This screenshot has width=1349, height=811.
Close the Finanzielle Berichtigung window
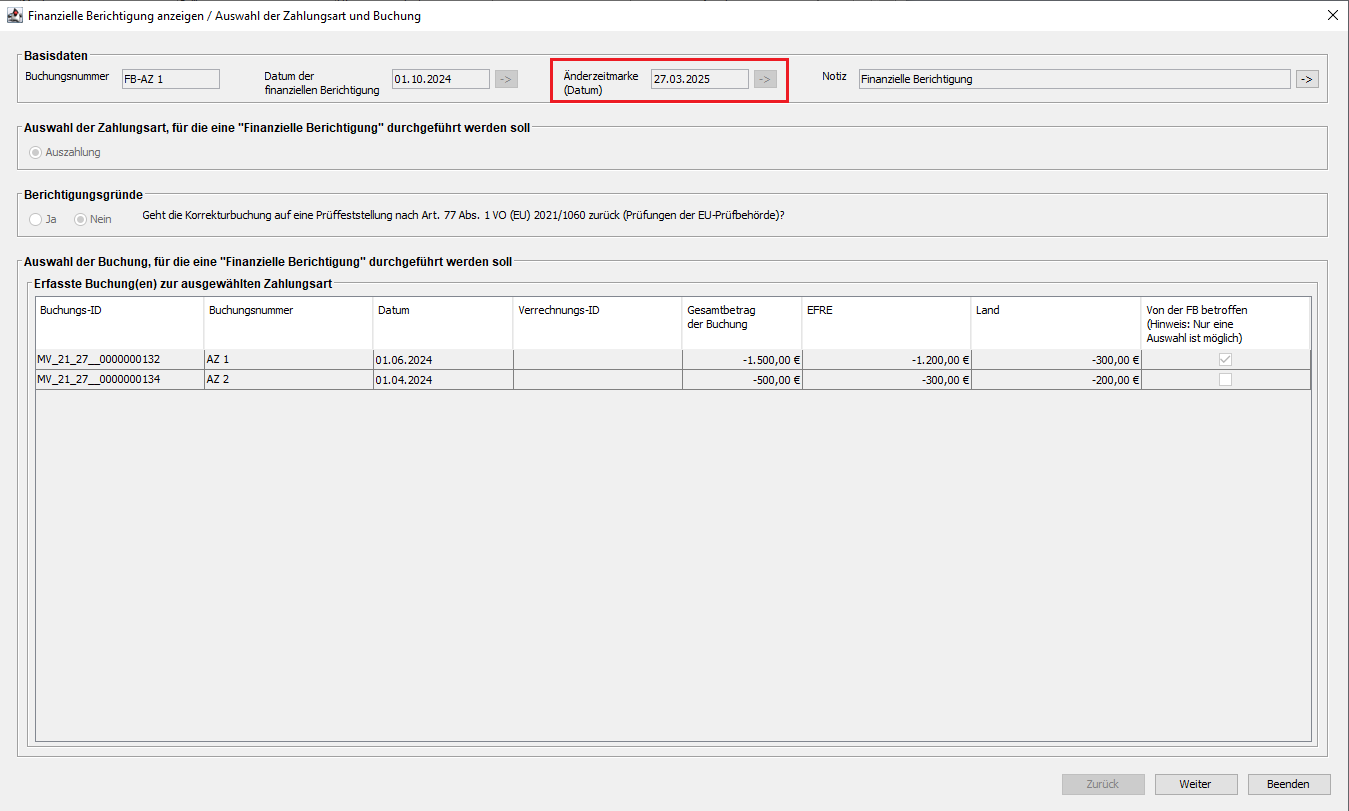(1332, 16)
